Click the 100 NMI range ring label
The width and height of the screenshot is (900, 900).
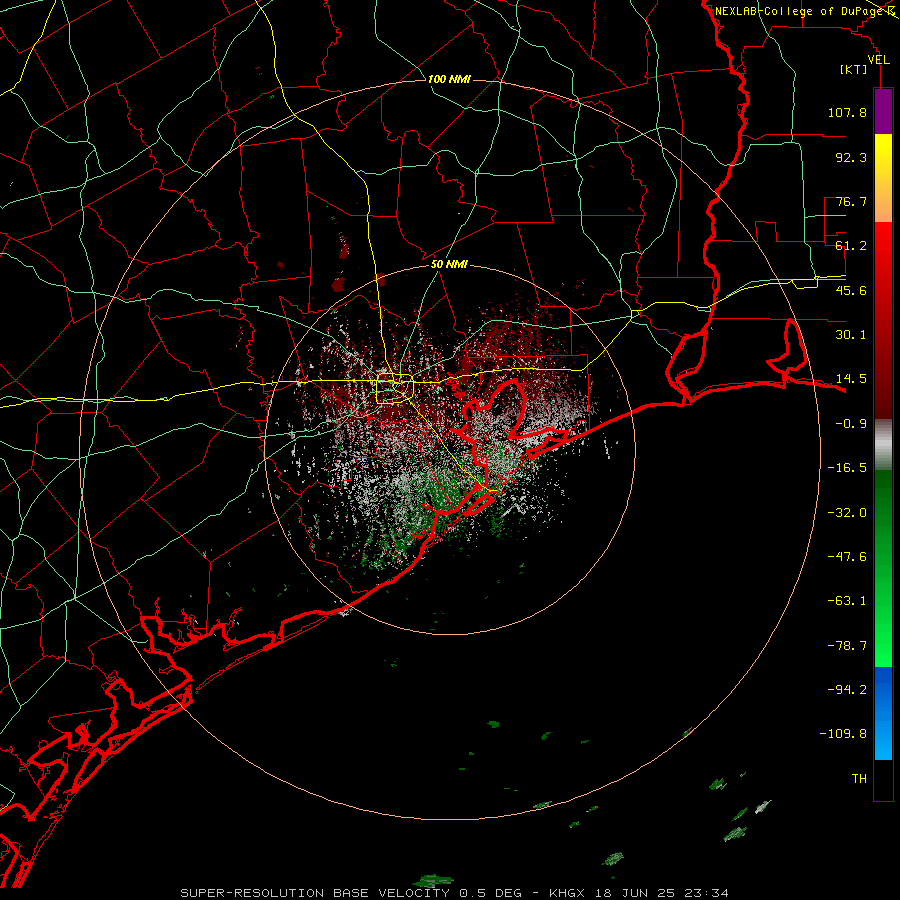click(x=449, y=79)
